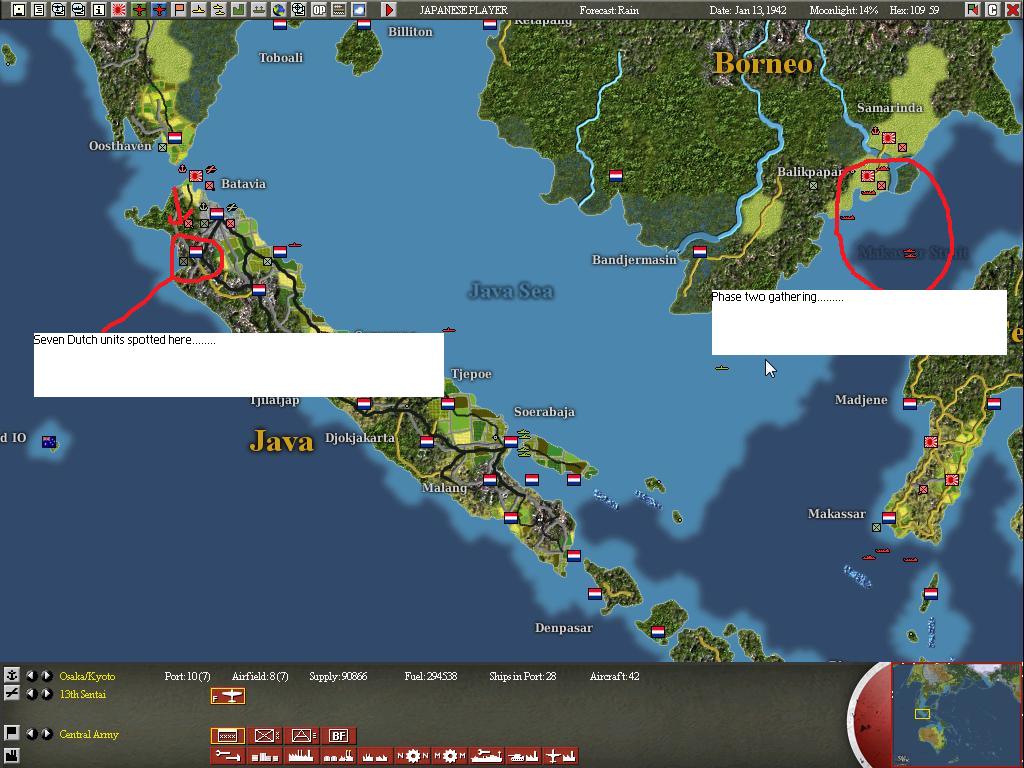
Task: Click the infantry unit symbol button
Action: pyautogui.click(x=264, y=736)
